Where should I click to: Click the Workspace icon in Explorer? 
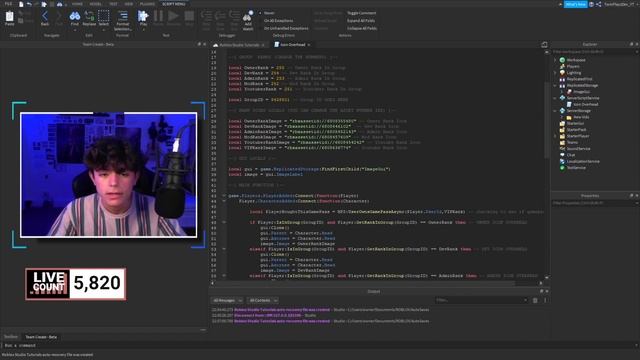pyautogui.click(x=562, y=60)
